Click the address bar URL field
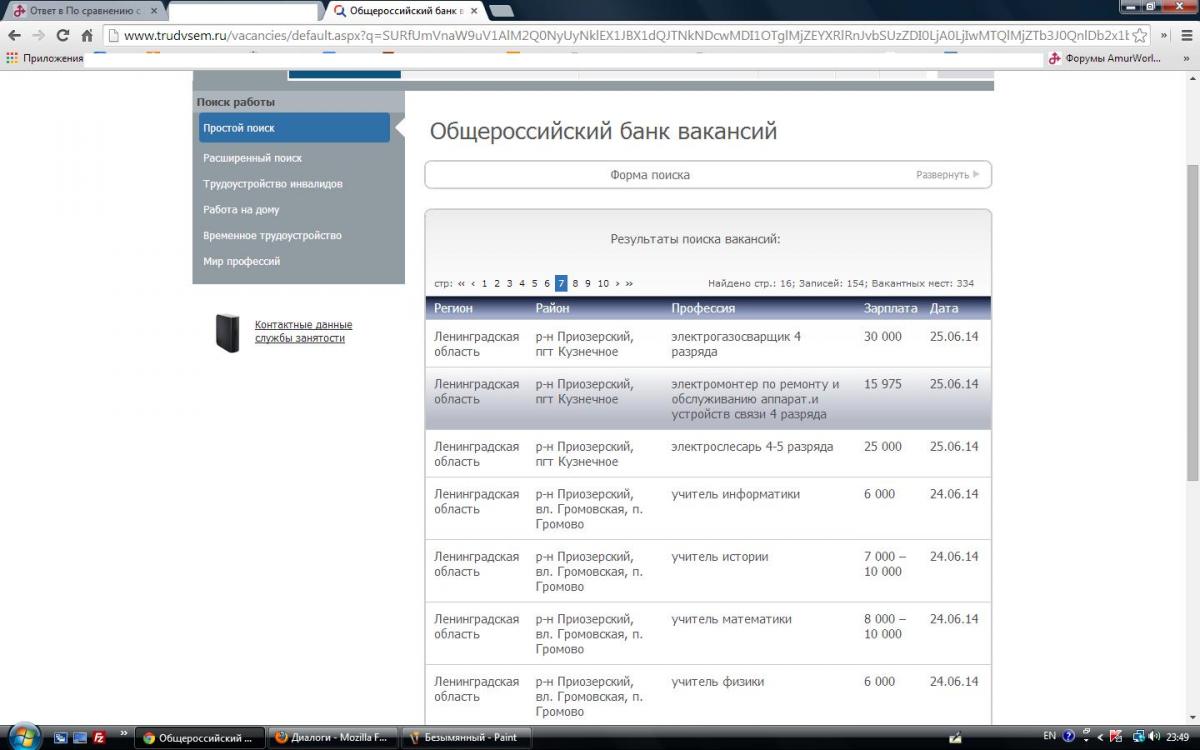This screenshot has height=750, width=1200. coord(620,35)
